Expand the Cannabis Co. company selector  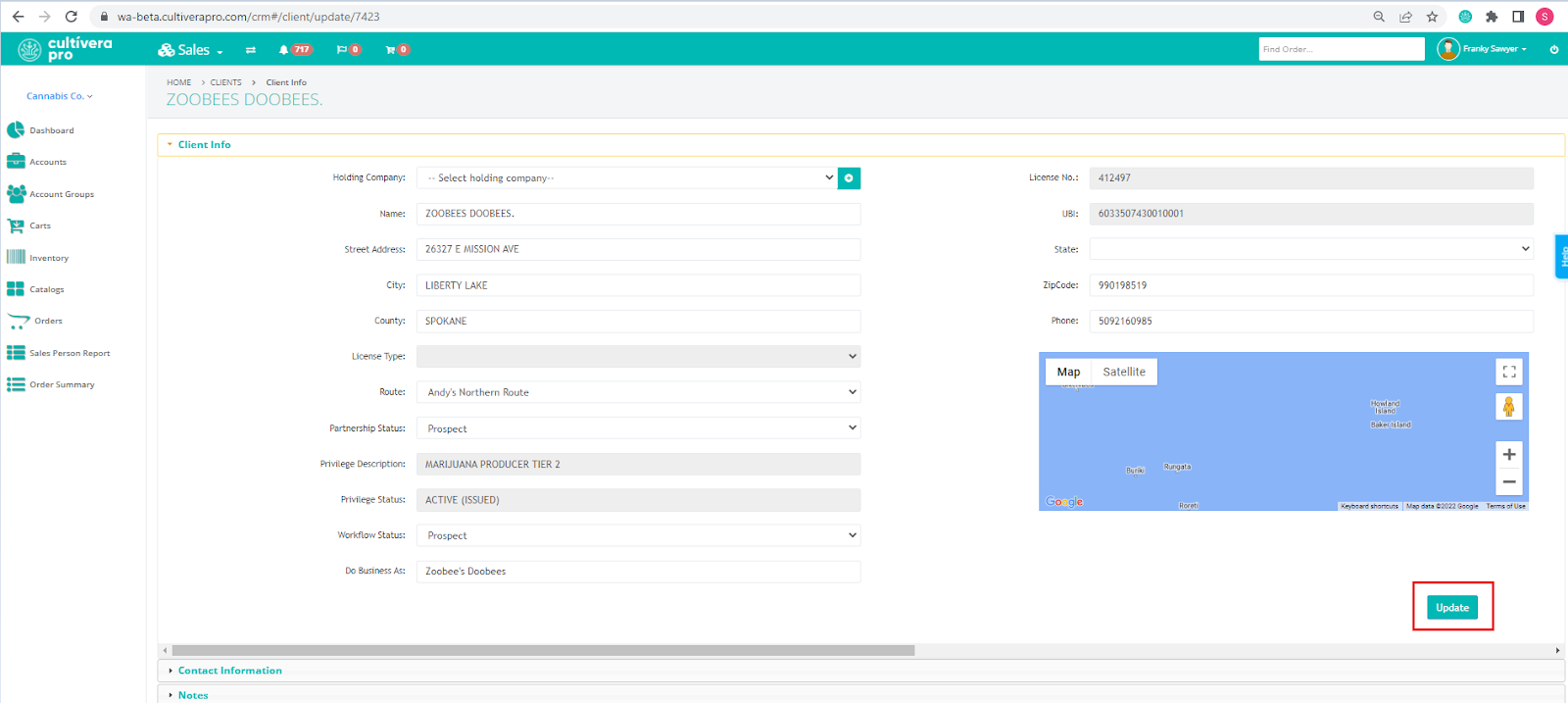pos(60,96)
